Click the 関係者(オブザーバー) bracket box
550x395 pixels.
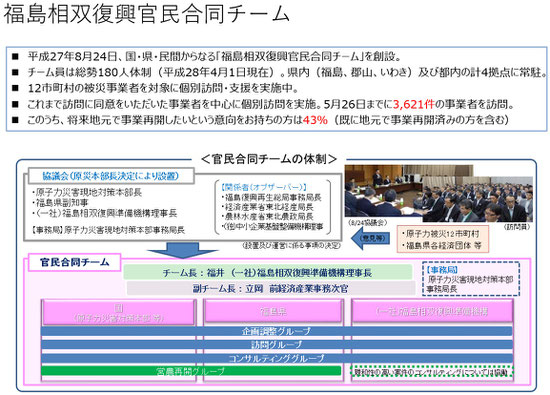click(x=273, y=207)
